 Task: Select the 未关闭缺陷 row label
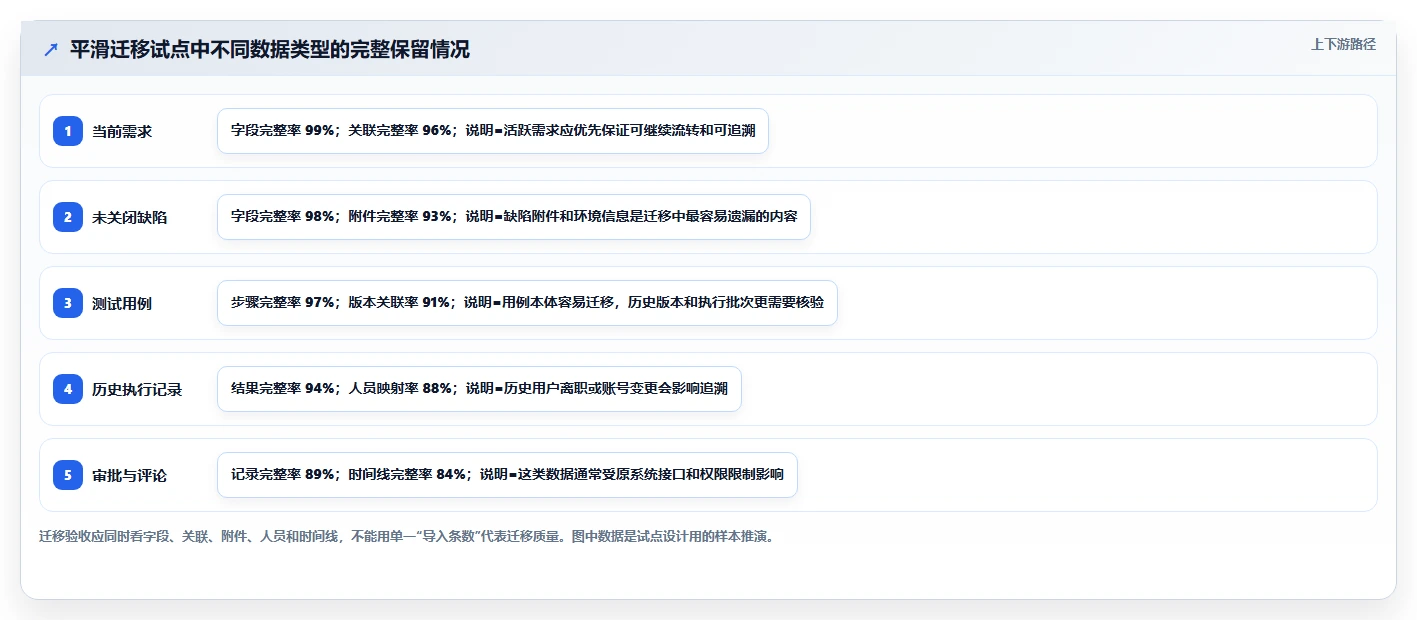coord(130,217)
